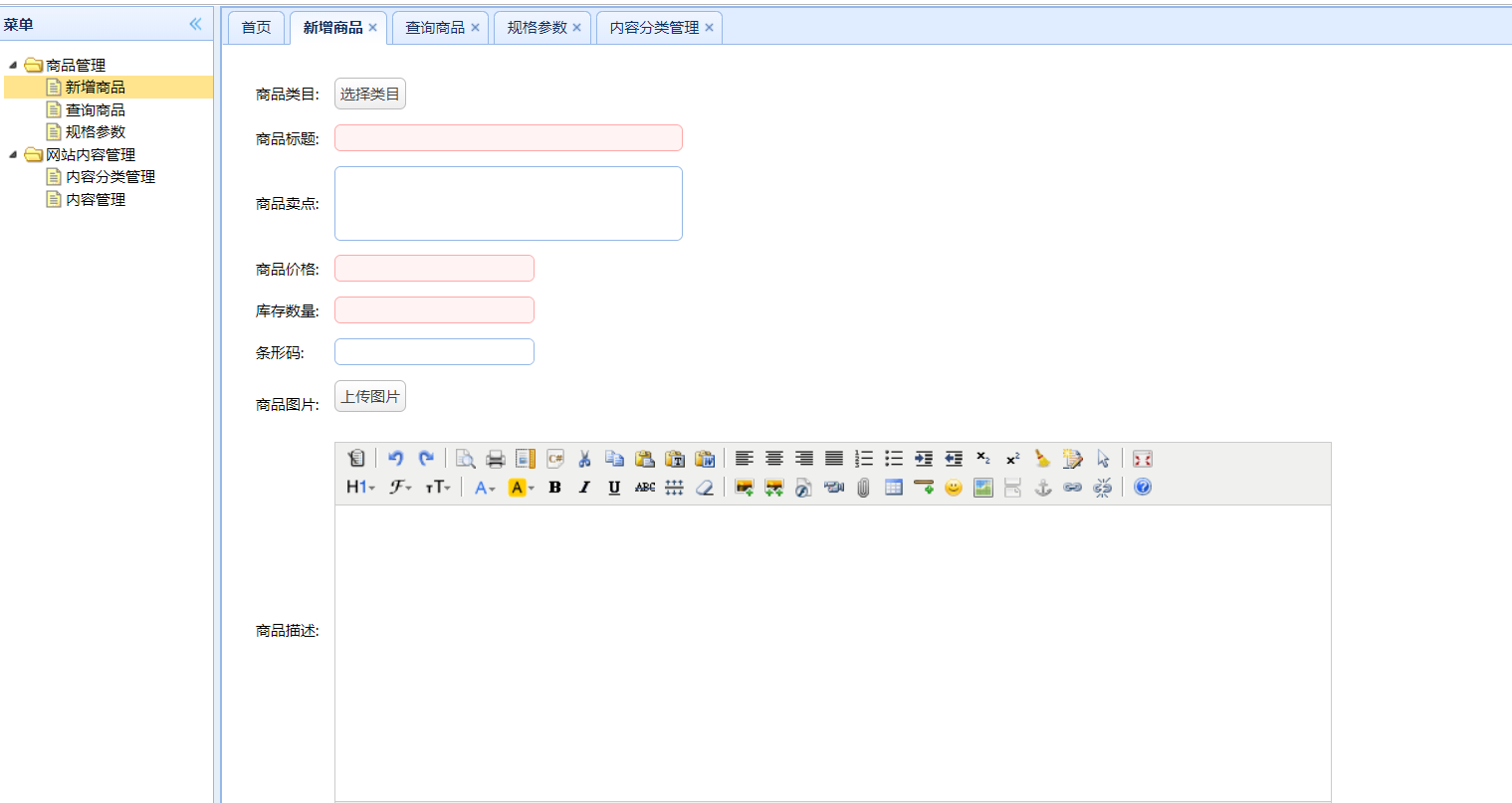Image resolution: width=1512 pixels, height=803 pixels.
Task: Click the fullscreen toggle icon in editor toolbar
Action: [x=1143, y=459]
